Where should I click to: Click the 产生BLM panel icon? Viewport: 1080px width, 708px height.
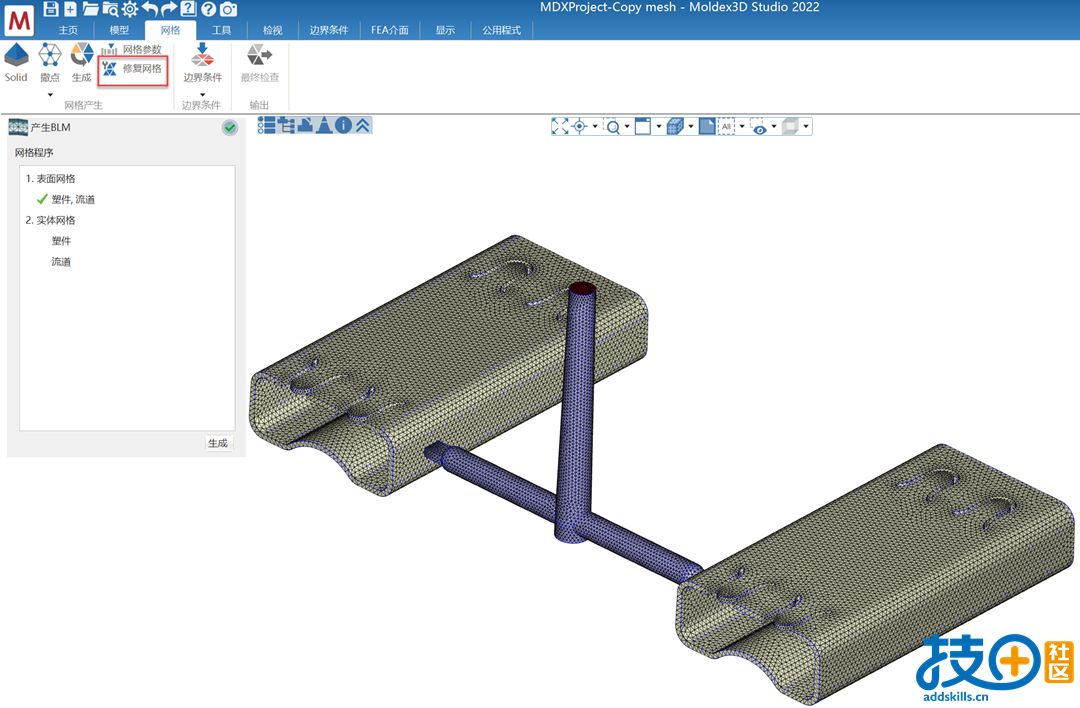[x=18, y=127]
